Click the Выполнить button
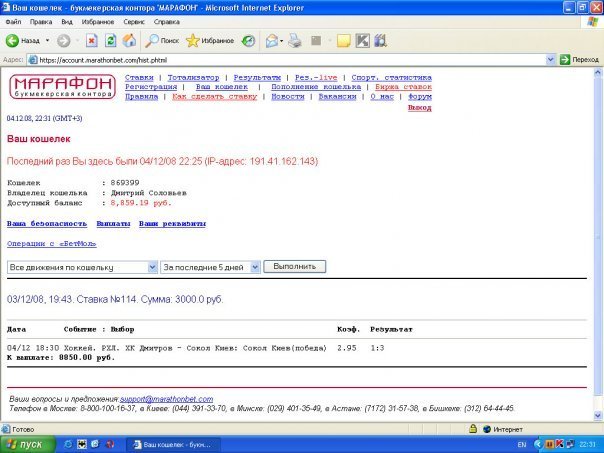Screen dimensions: 604x453 tap(295, 267)
